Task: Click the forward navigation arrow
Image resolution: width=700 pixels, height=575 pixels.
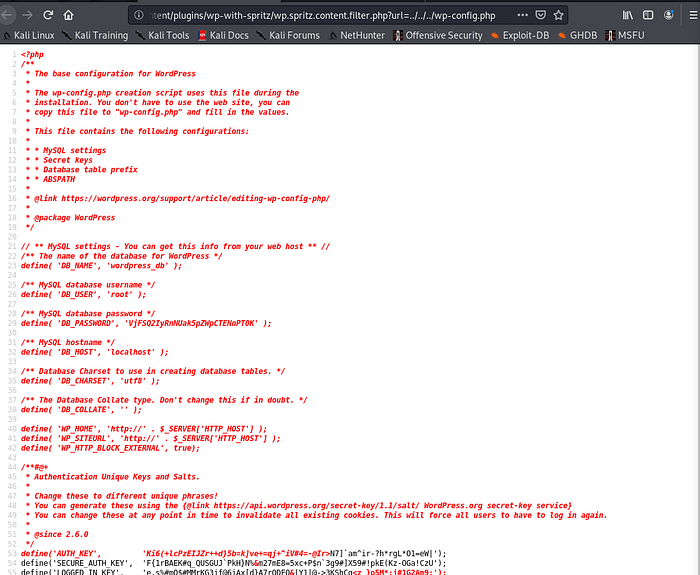Action: (x=26, y=15)
